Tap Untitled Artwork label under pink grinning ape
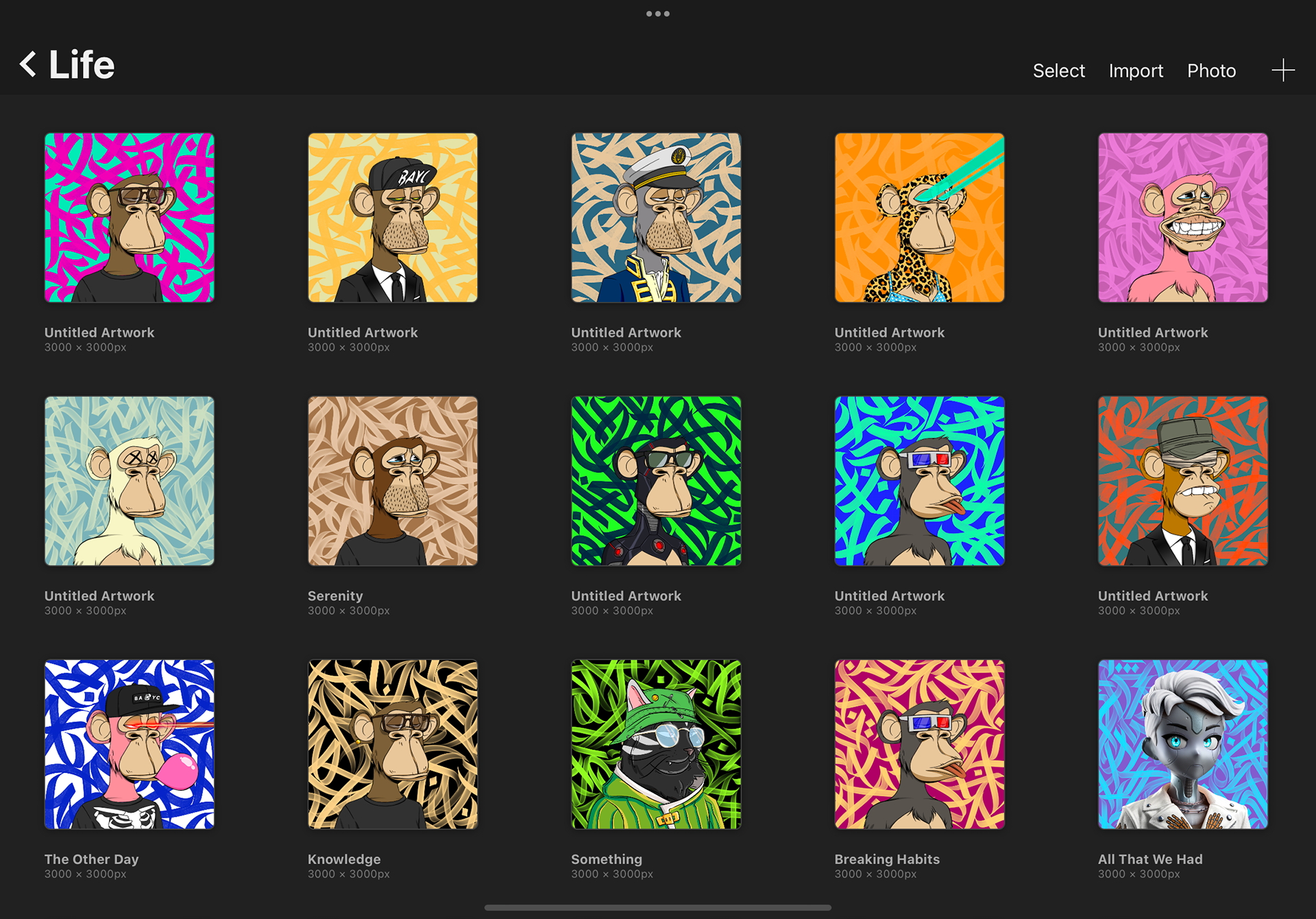 coord(1152,332)
